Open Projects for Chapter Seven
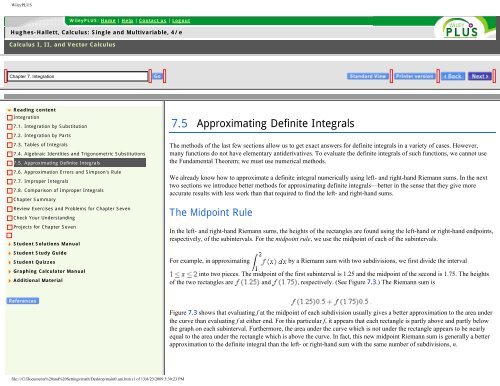Screen dimensions: 500x386 (x=45, y=227)
